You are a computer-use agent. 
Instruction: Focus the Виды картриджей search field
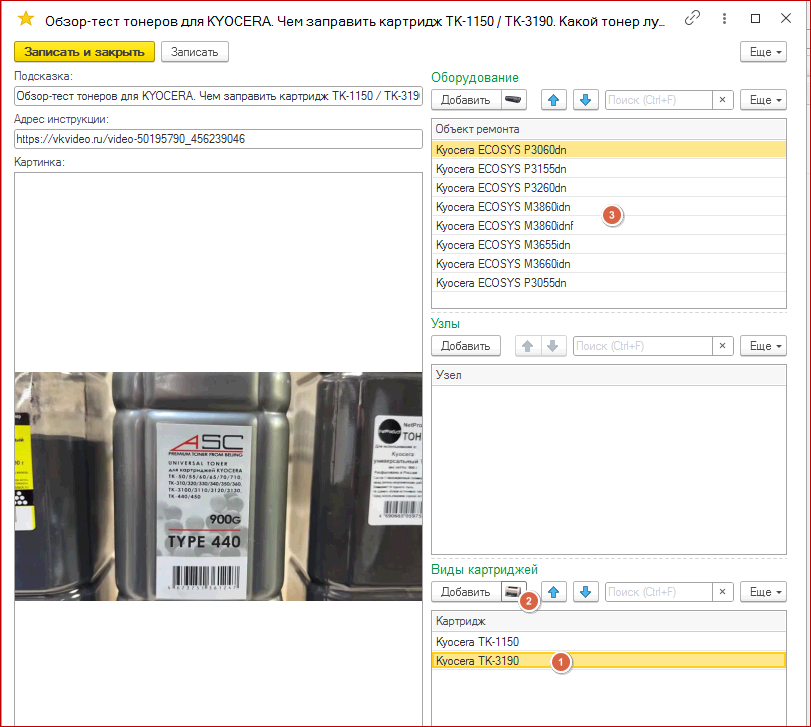(x=658, y=592)
